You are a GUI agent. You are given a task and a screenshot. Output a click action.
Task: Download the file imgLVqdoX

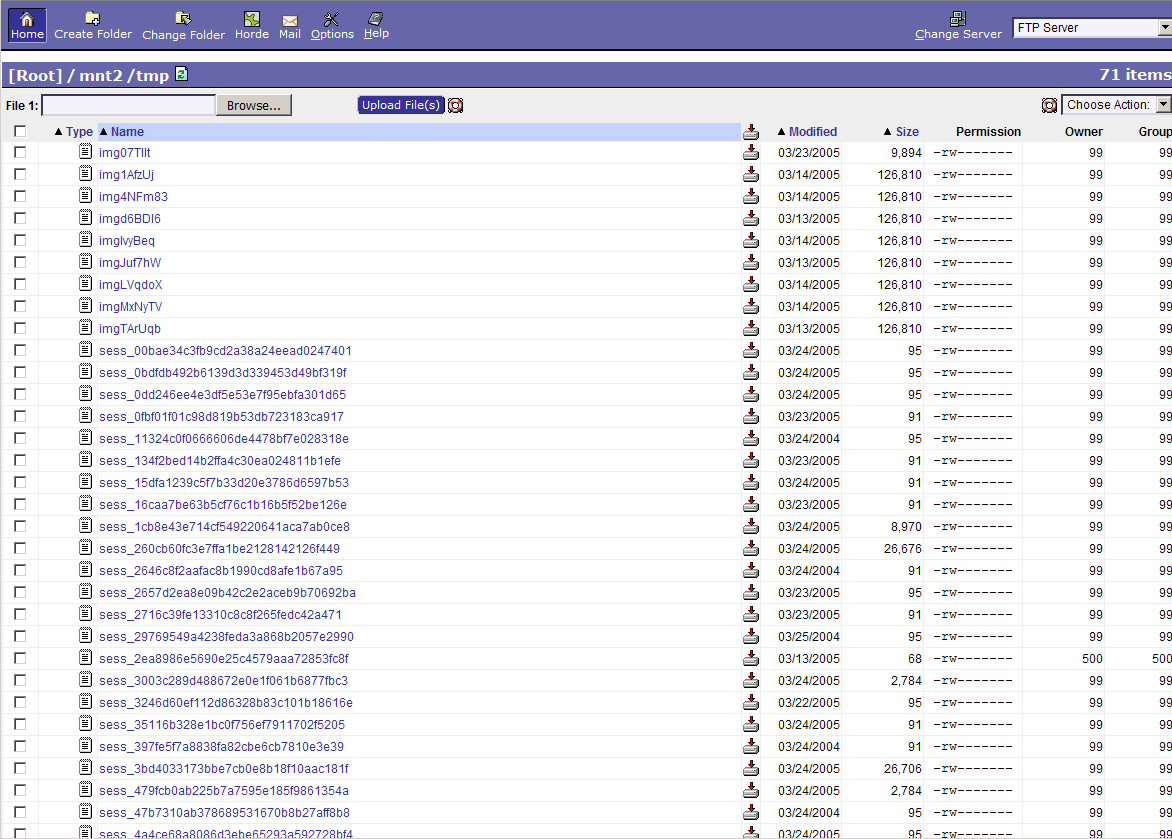pyautogui.click(x=751, y=284)
